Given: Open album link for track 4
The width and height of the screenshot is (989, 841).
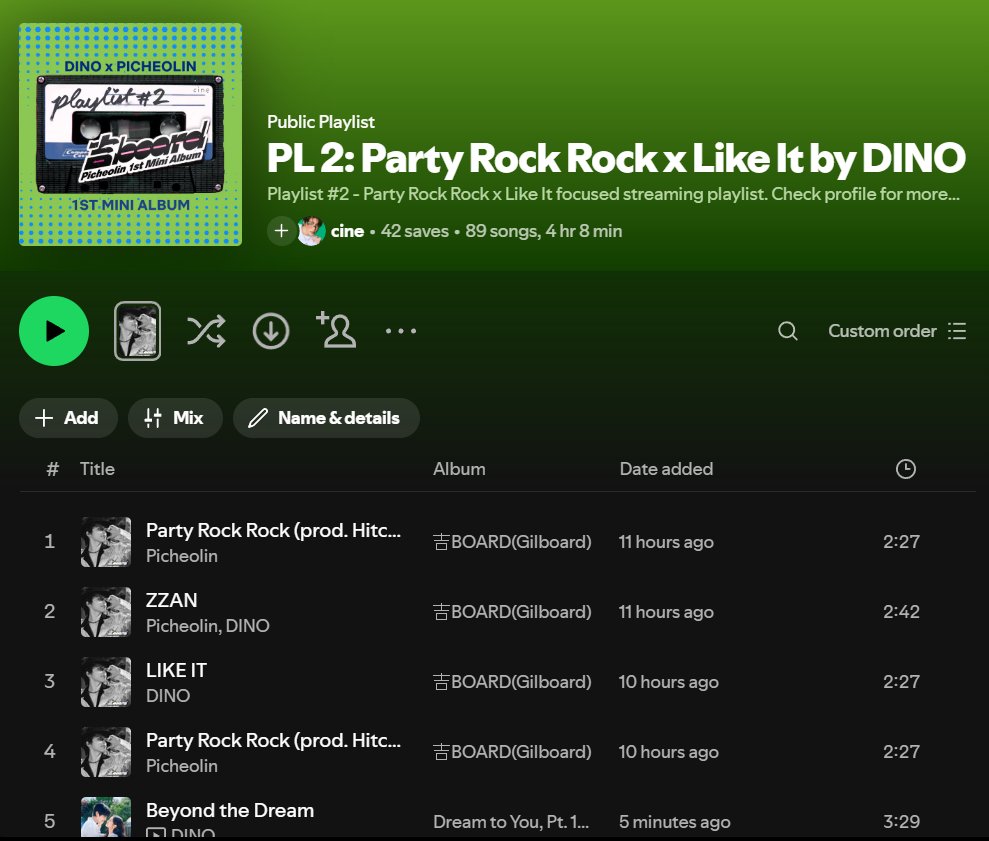Looking at the screenshot, I should tap(512, 752).
